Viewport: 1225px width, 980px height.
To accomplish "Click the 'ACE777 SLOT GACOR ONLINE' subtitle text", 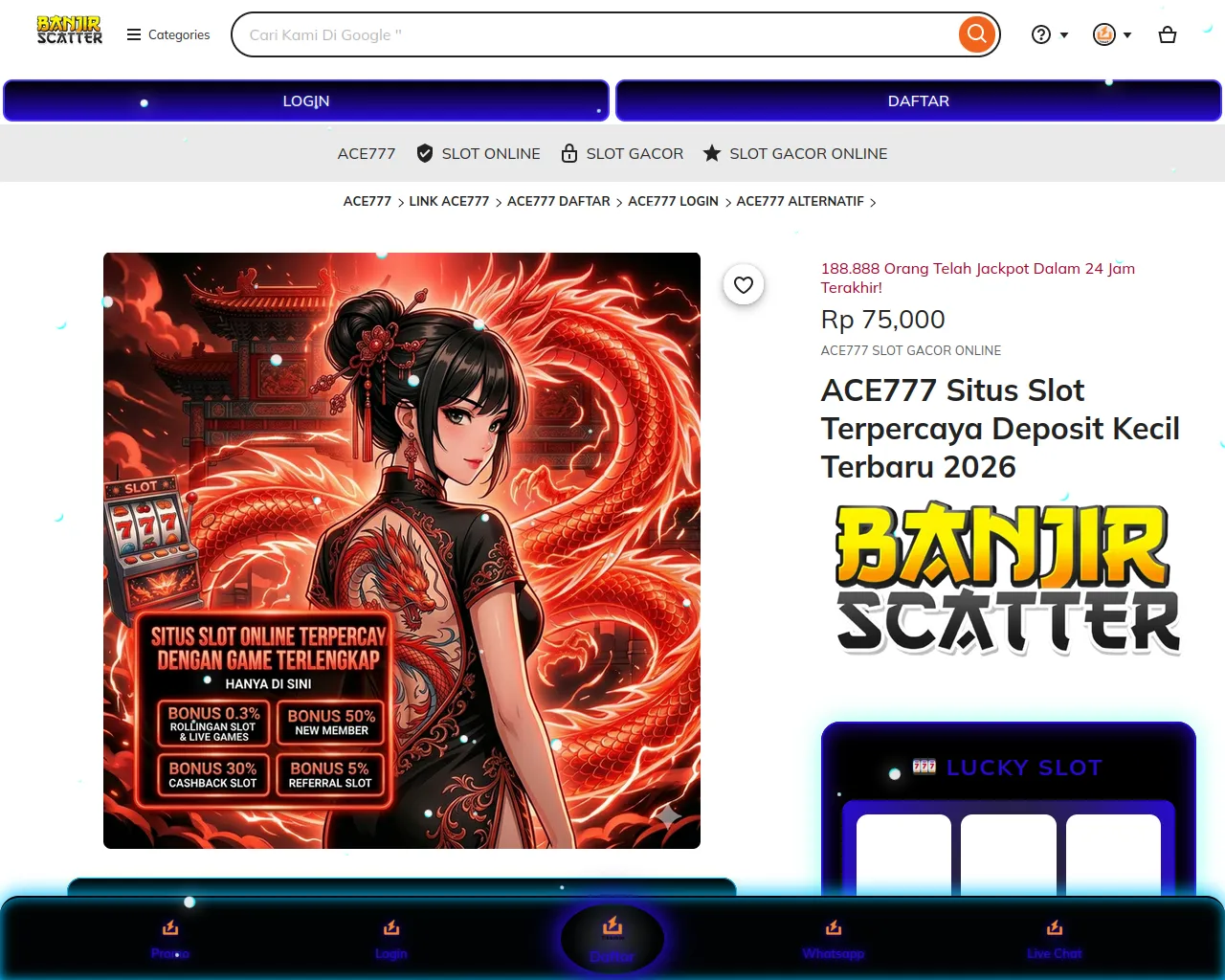I will (x=911, y=350).
